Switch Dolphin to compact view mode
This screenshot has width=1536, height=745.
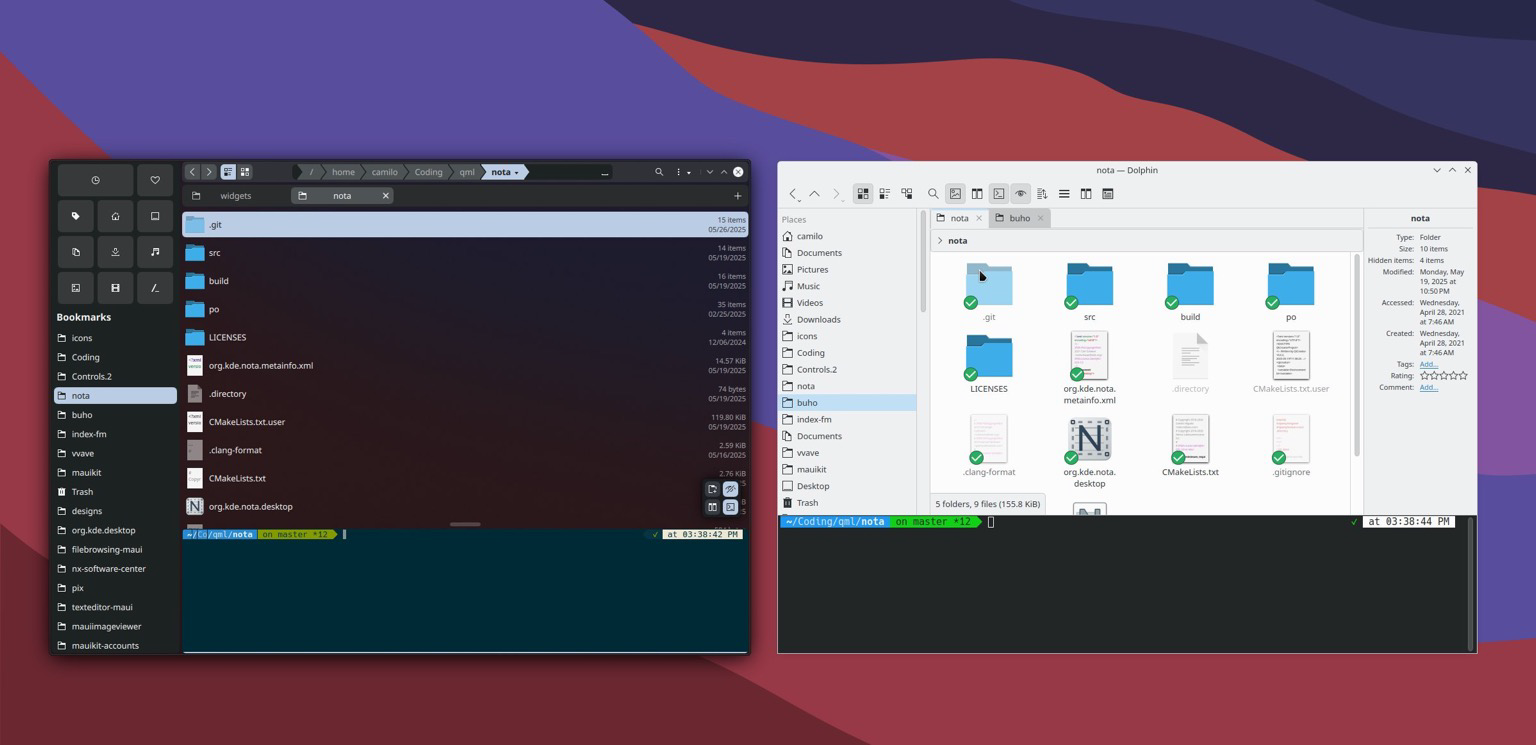pyautogui.click(x=885, y=194)
